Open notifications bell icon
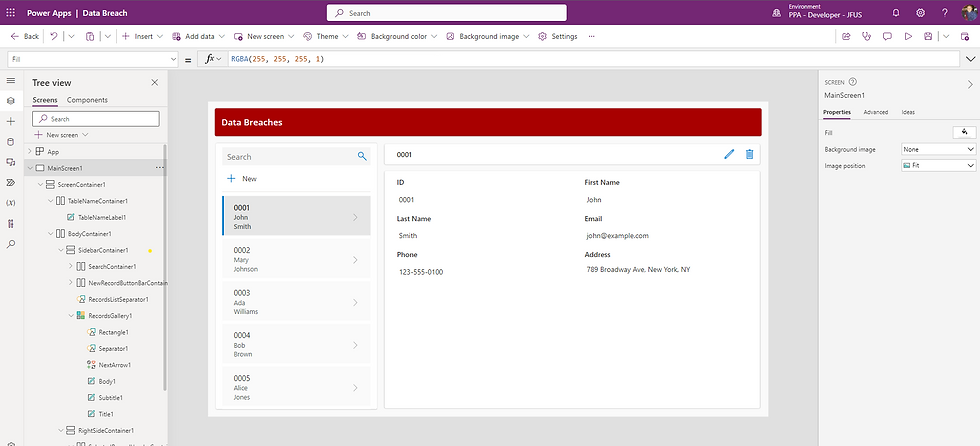 coord(896,12)
